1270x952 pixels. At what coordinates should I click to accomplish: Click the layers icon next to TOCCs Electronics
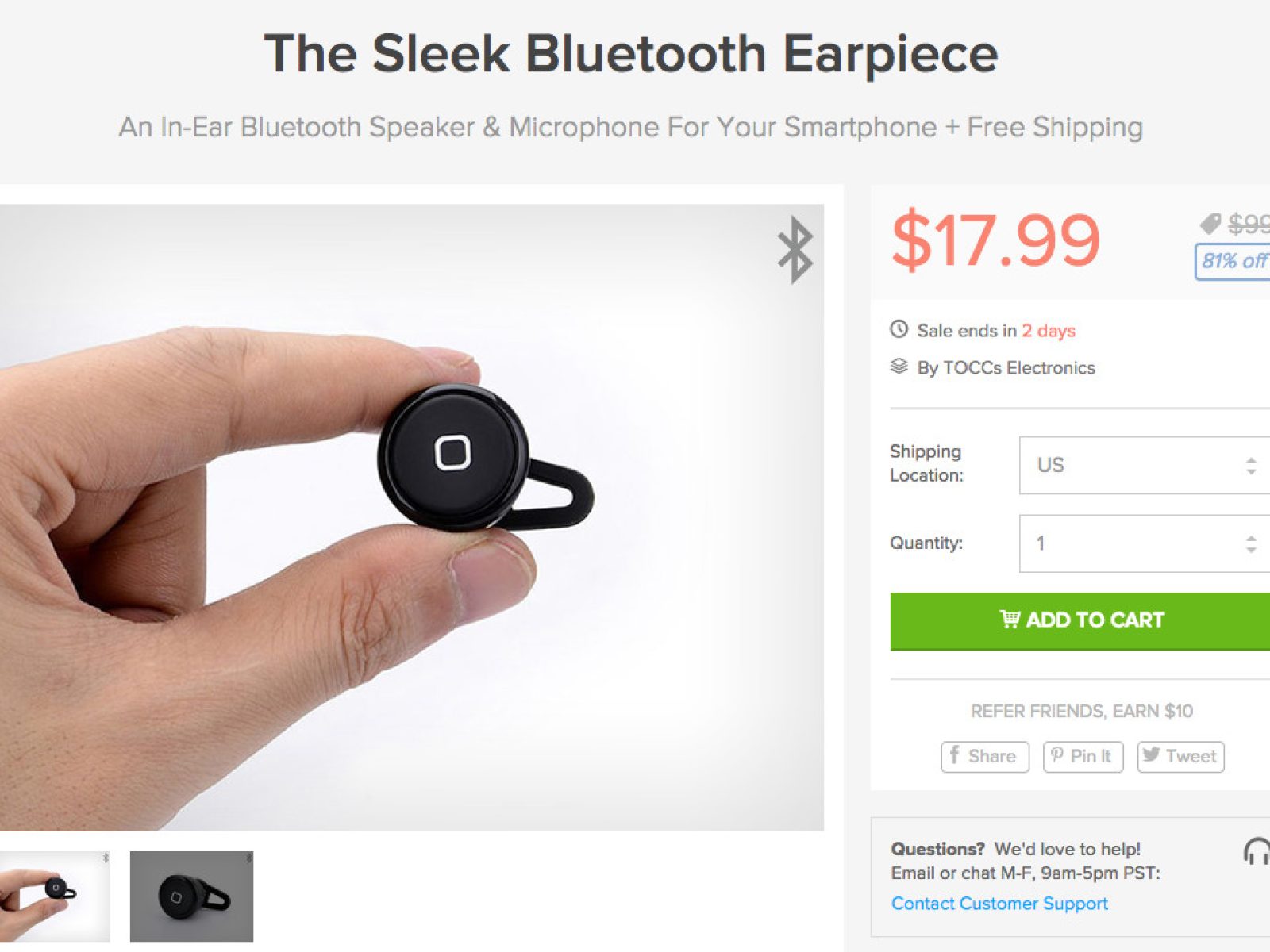[899, 367]
